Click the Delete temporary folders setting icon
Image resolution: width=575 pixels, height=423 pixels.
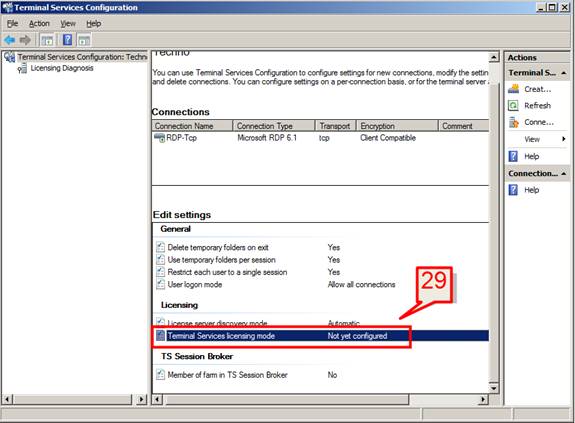click(160, 247)
